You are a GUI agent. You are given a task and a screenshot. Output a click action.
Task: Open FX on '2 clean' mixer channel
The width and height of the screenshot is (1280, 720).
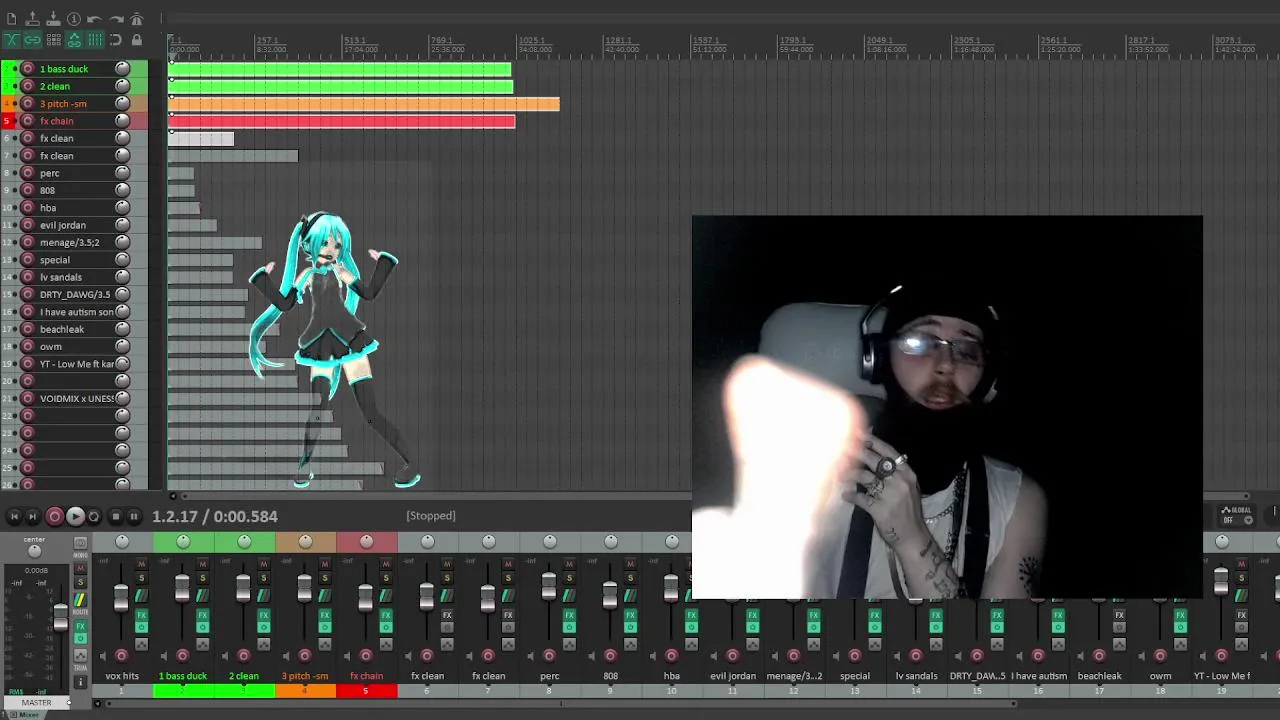(x=263, y=616)
